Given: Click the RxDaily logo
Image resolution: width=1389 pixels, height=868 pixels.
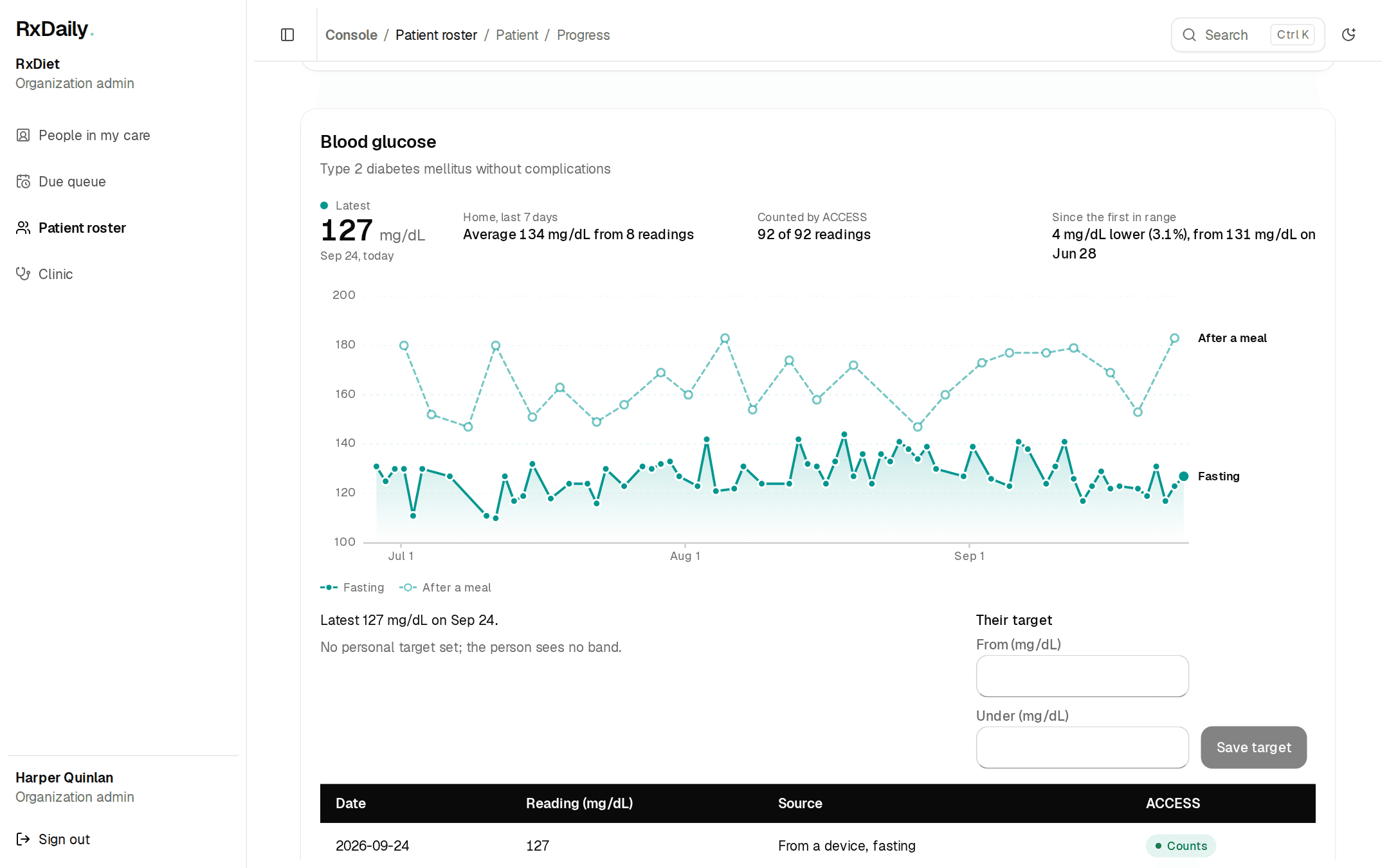Looking at the screenshot, I should click(55, 29).
